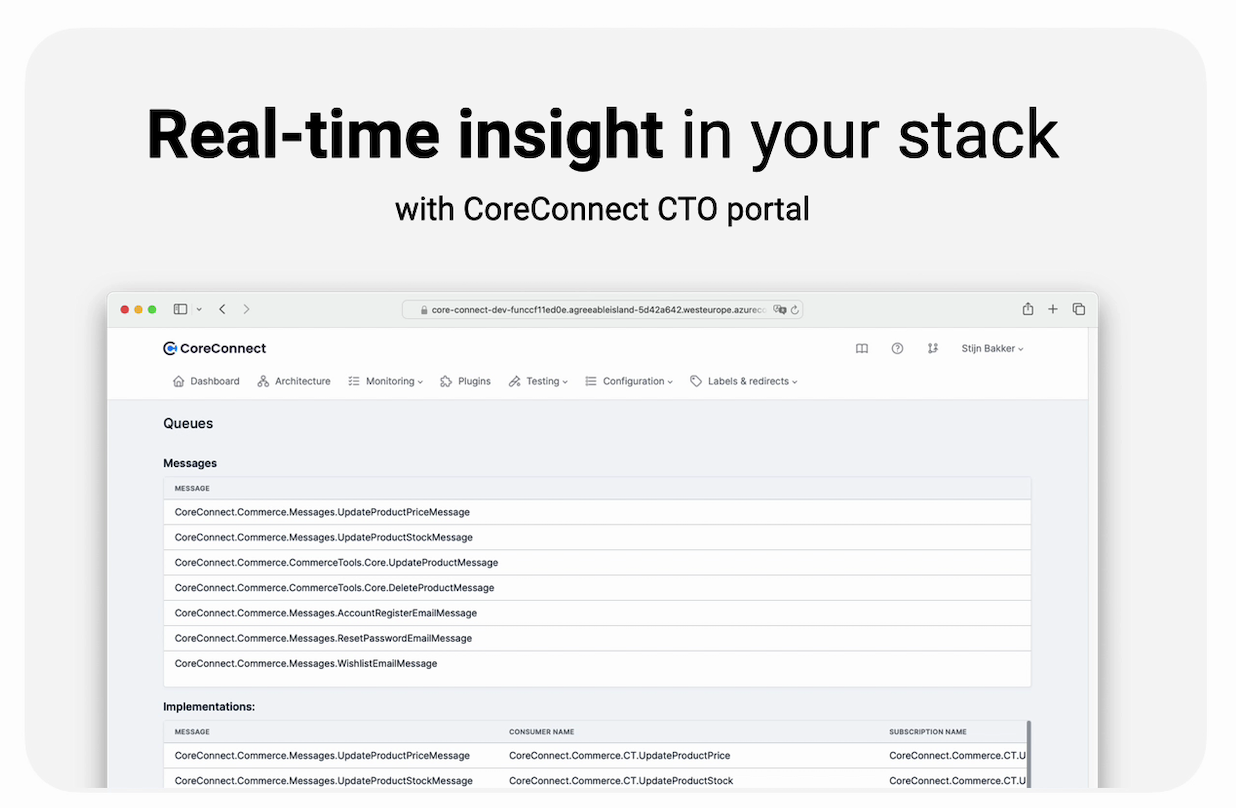
Task: Open the documentation book icon
Action: [862, 349]
